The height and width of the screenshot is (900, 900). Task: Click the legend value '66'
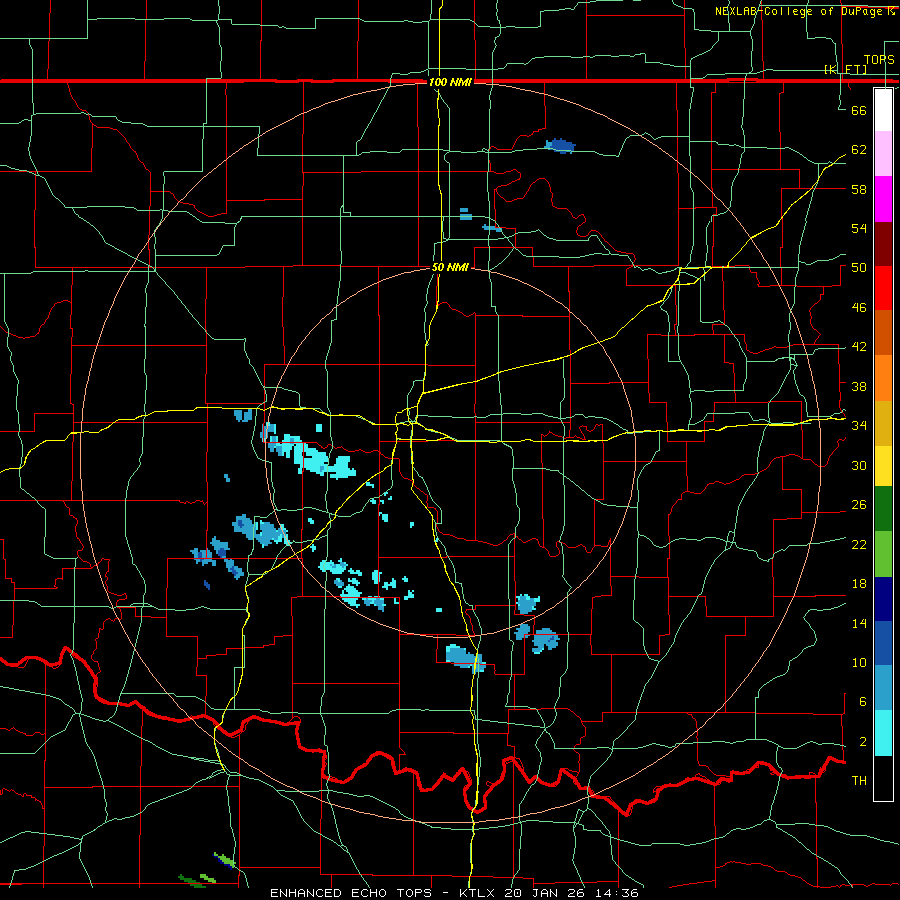(x=859, y=110)
